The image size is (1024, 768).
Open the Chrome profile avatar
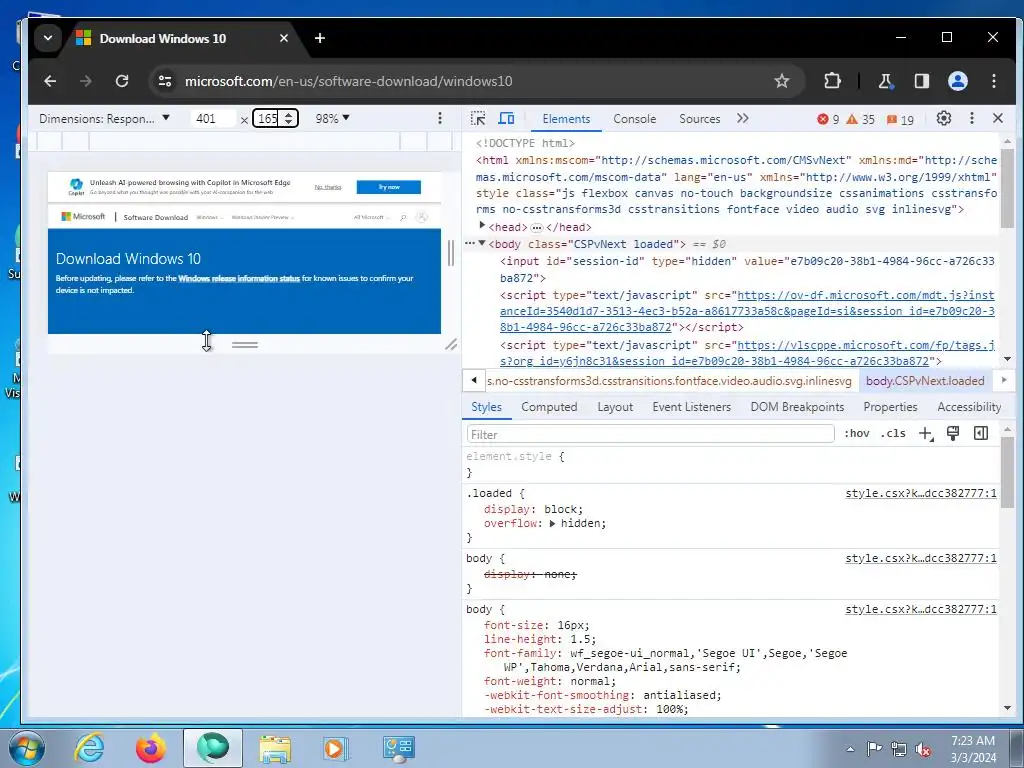957,81
